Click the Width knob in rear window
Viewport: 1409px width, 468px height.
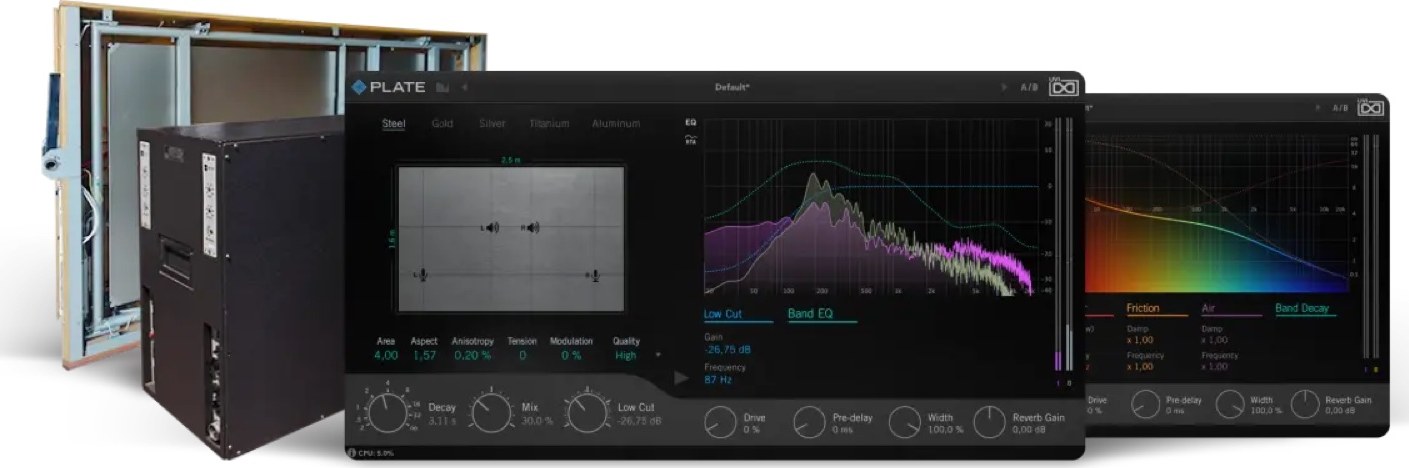[x=1230, y=404]
